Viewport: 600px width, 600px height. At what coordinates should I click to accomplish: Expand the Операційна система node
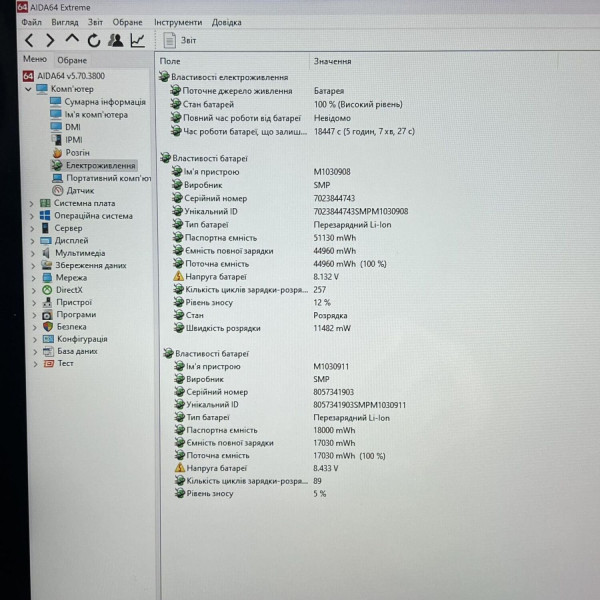[32, 216]
